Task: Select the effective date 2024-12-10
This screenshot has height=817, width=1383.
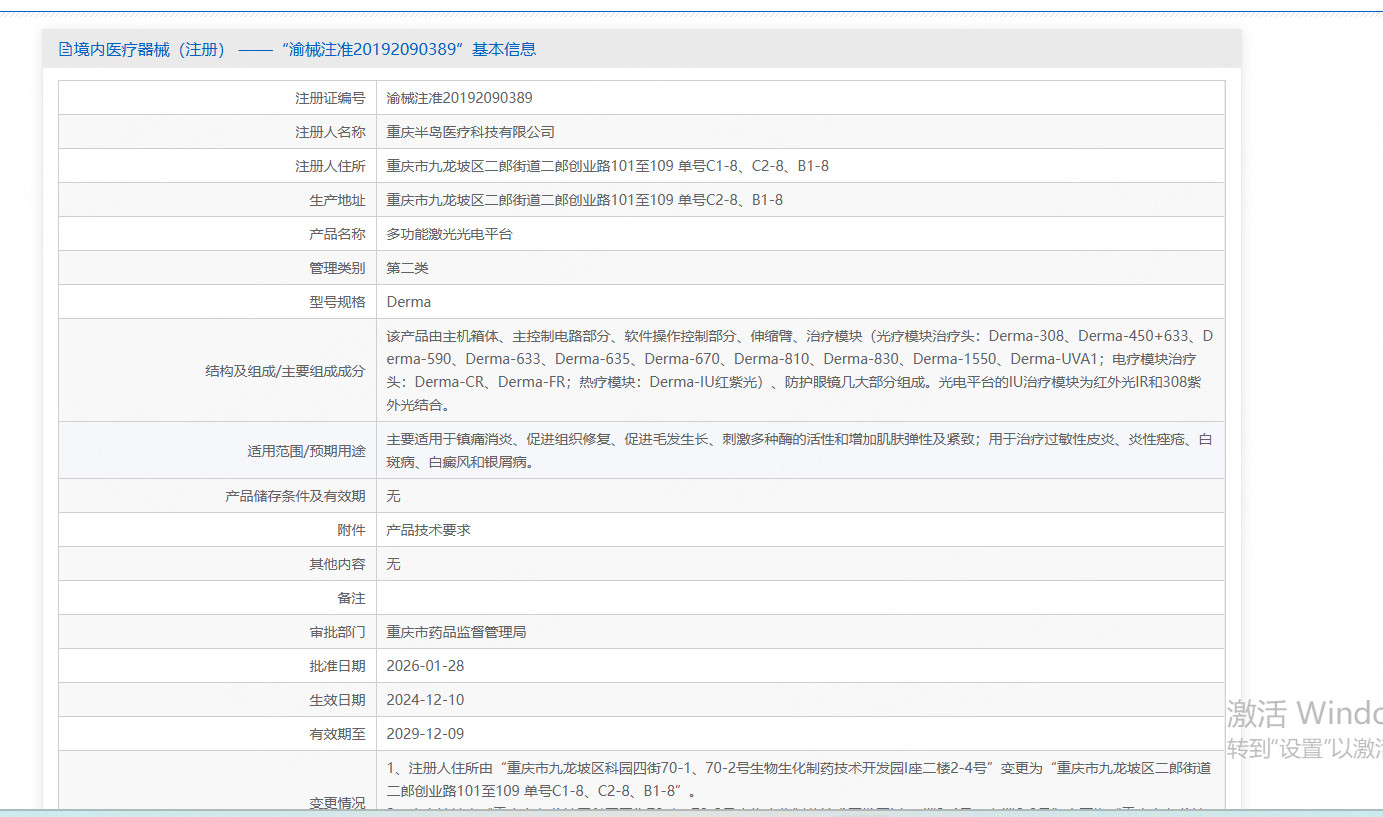Action: tap(426, 700)
